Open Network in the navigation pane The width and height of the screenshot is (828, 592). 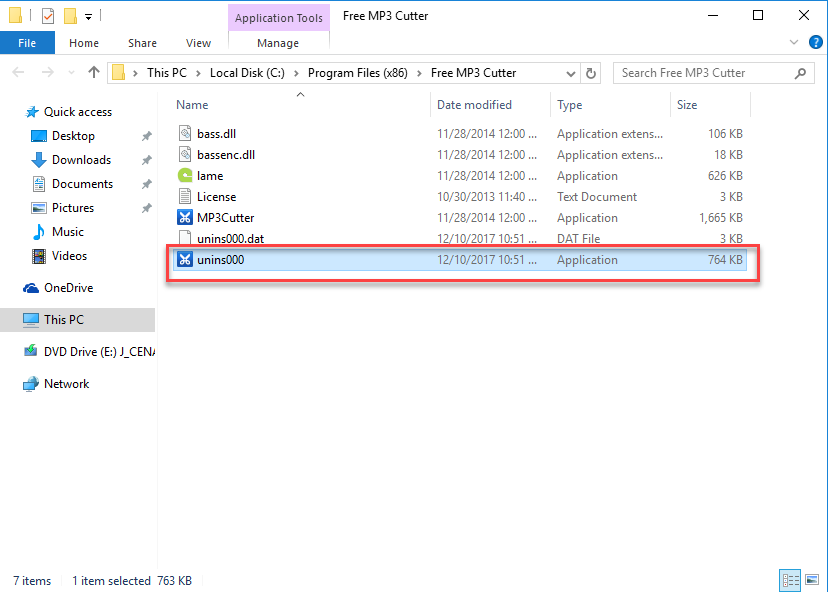(x=66, y=384)
